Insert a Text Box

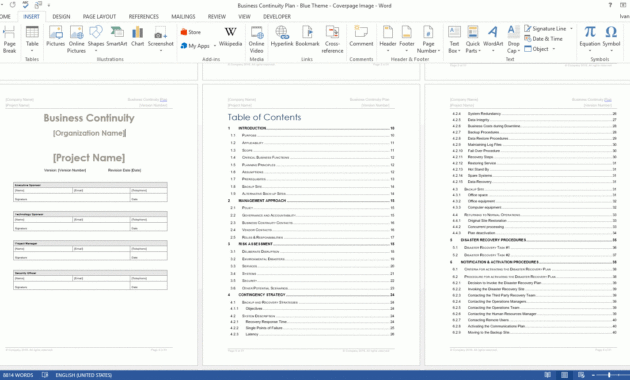(454, 39)
